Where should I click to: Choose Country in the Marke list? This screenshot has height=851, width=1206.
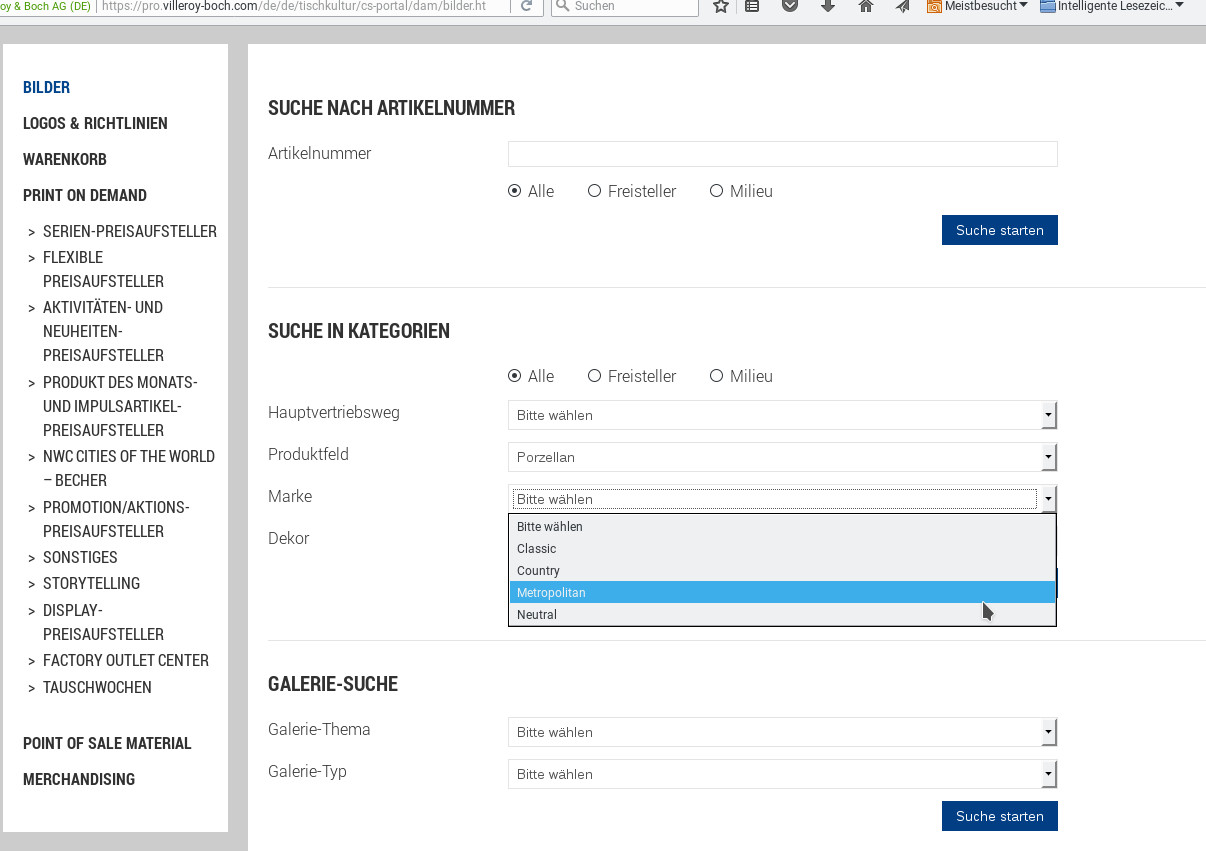[x=782, y=570]
